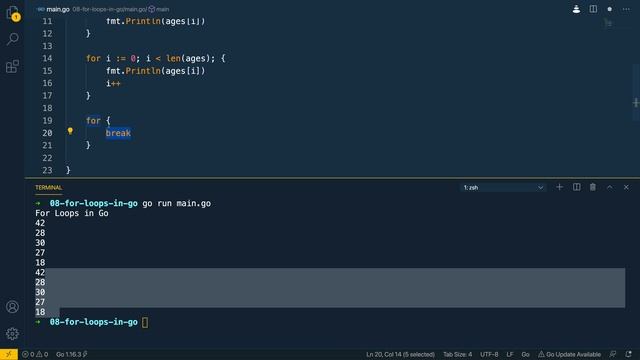The width and height of the screenshot is (640, 360).
Task: Click fmt.Println(ages[i]) on line 15
Action: tap(156, 71)
